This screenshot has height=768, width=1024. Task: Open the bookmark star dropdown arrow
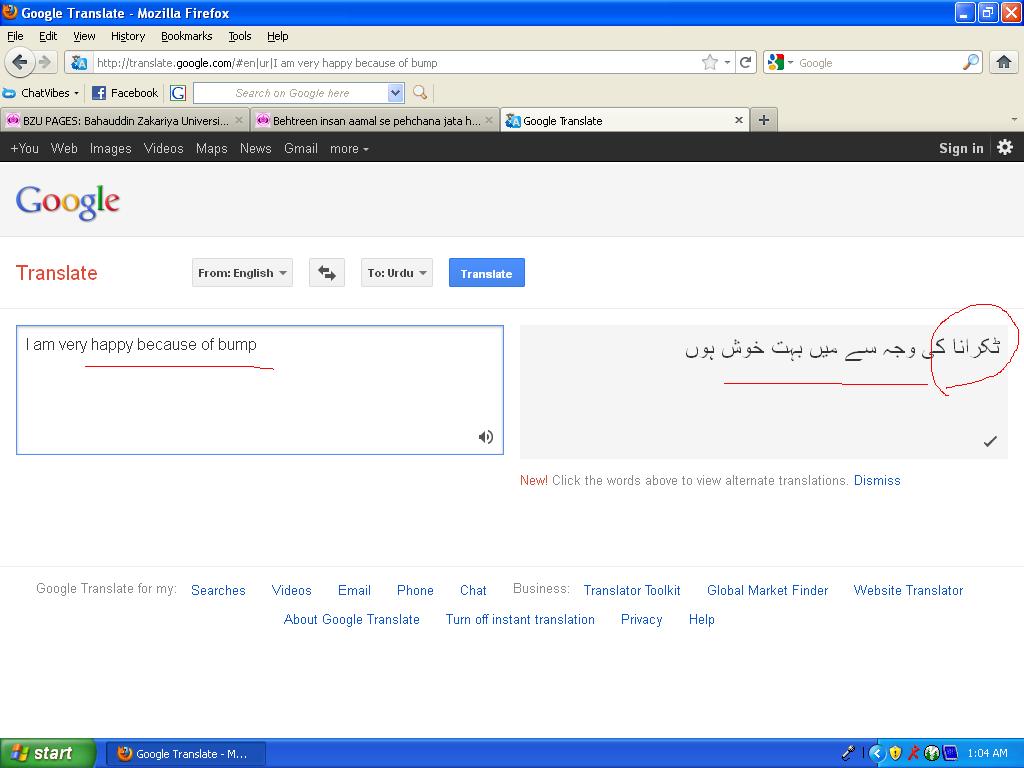tap(727, 63)
